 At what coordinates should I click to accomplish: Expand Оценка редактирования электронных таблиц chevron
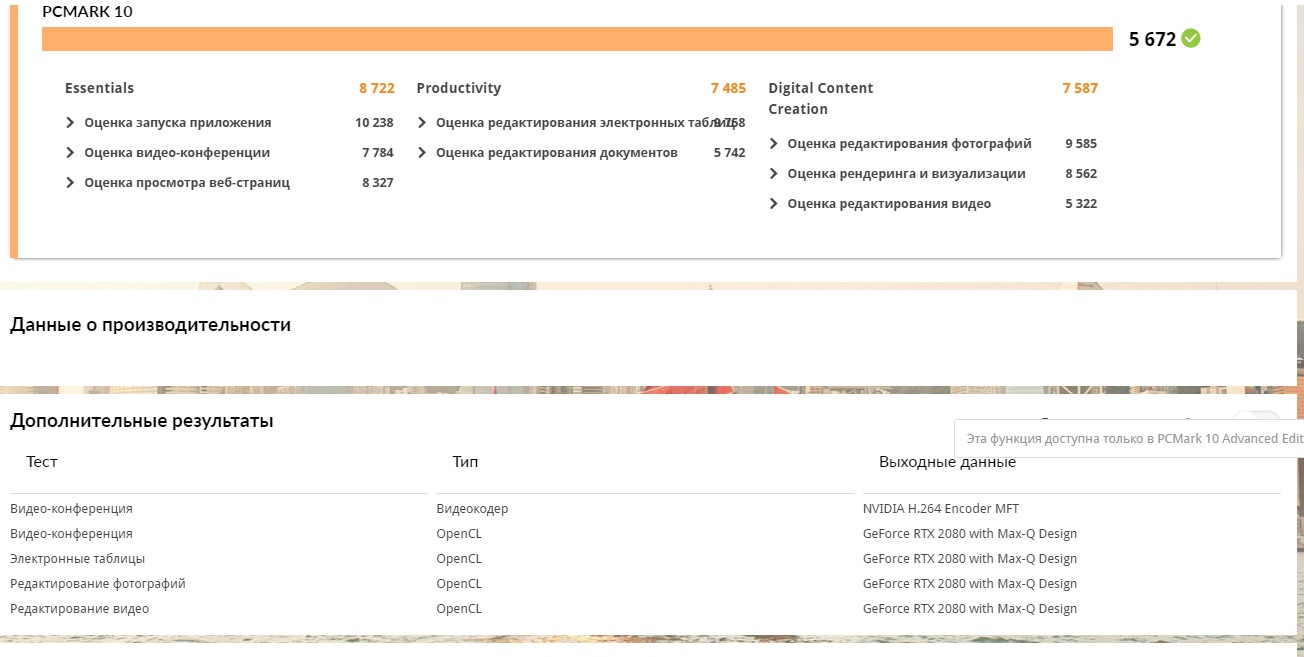(x=423, y=123)
